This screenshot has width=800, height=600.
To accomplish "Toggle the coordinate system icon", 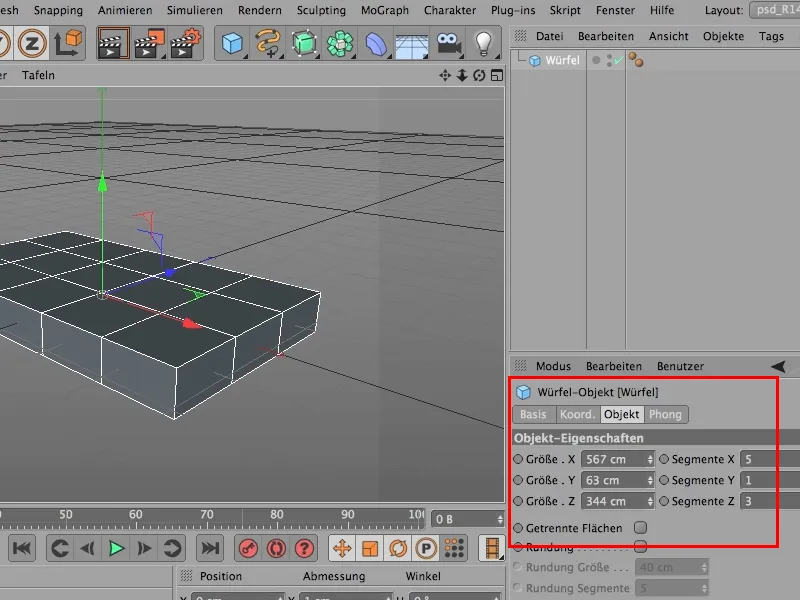I will [x=68, y=43].
